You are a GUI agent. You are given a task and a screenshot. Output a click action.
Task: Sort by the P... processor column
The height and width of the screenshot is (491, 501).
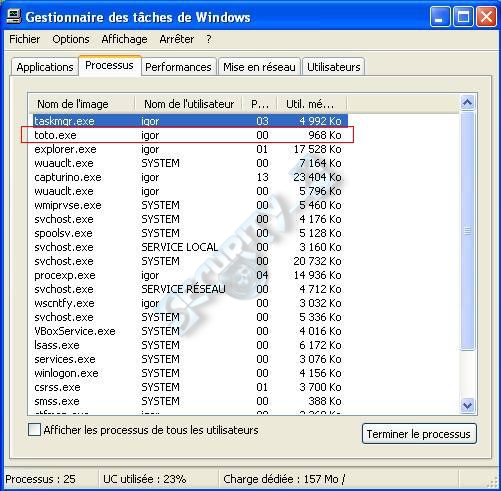click(x=260, y=104)
